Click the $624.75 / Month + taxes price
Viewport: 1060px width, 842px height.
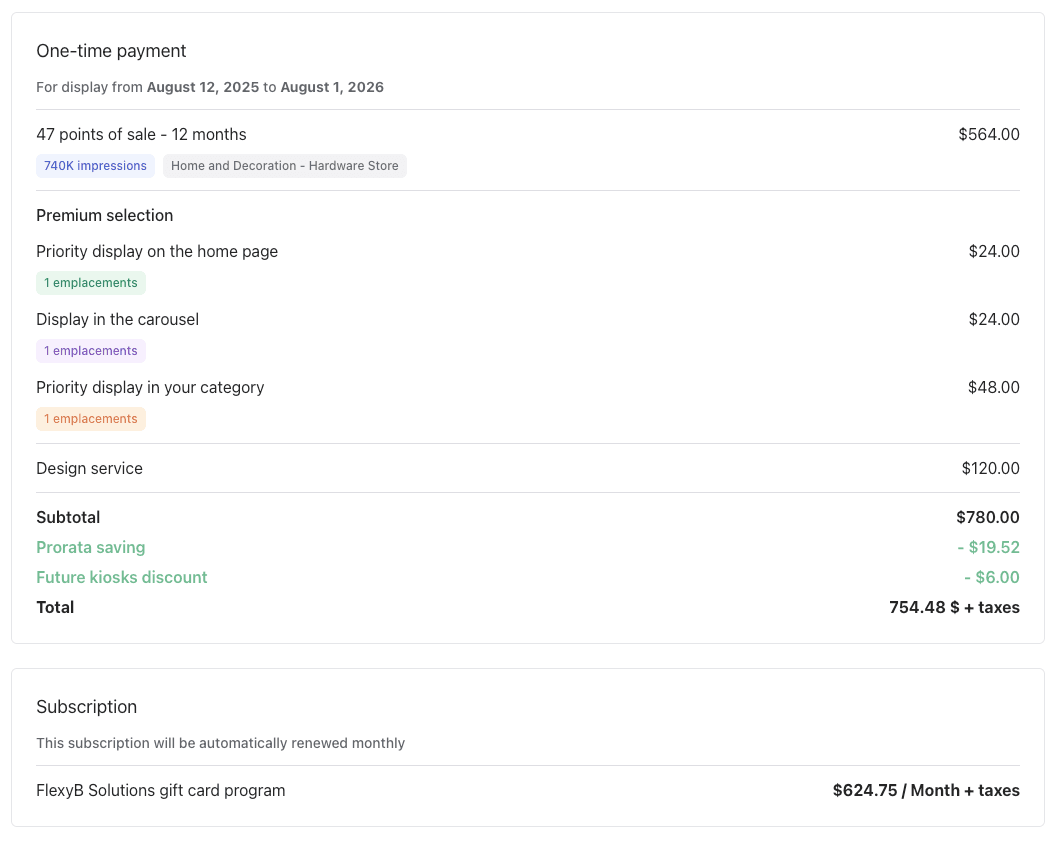925,790
